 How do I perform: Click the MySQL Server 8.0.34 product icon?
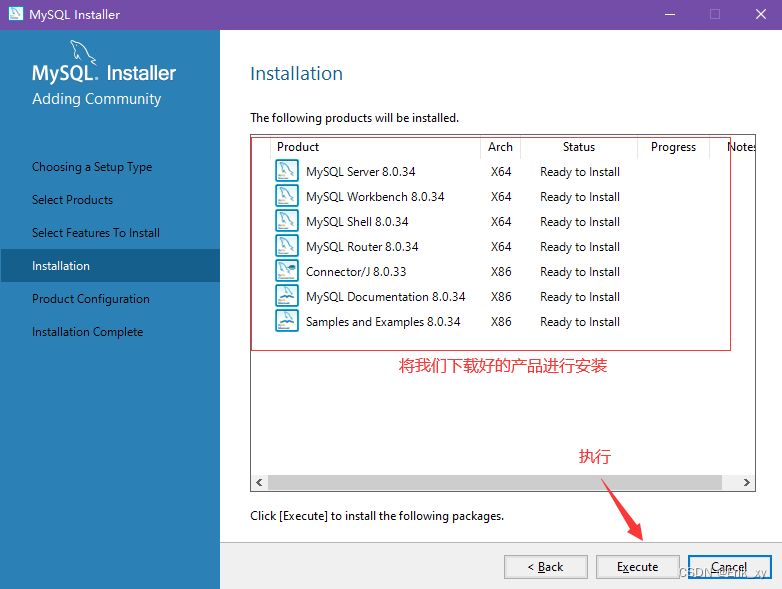click(287, 171)
